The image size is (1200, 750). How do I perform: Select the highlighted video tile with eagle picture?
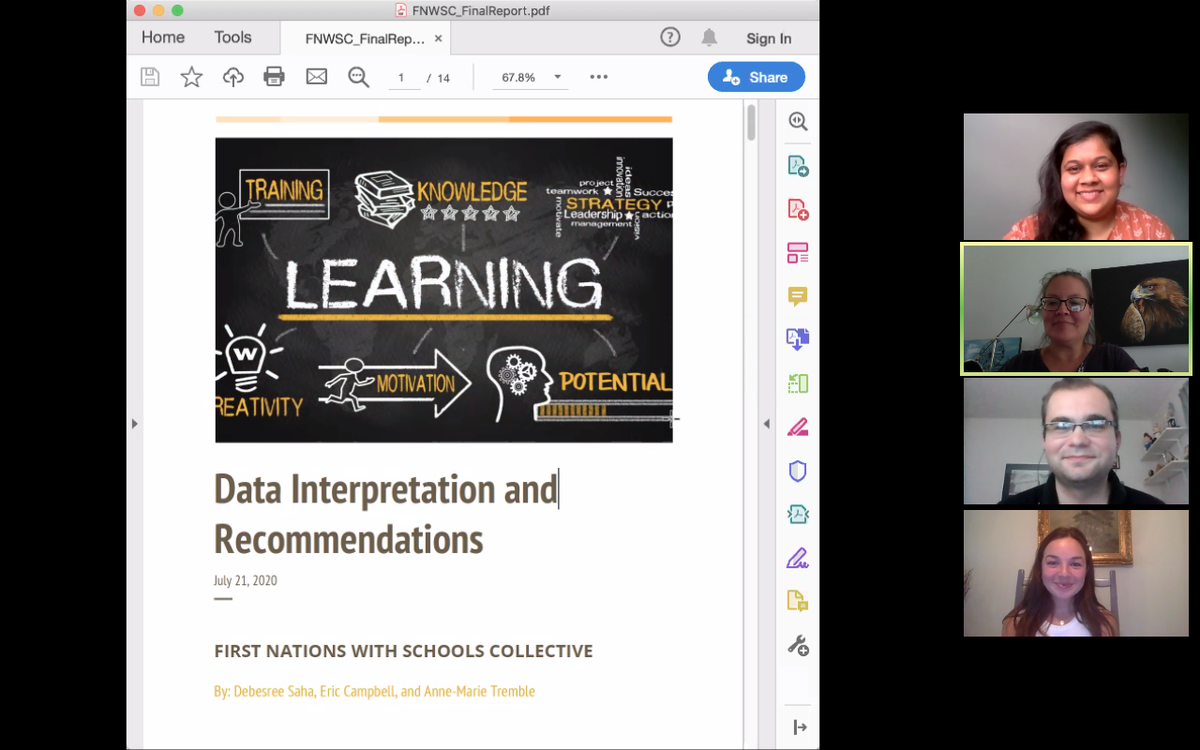click(1076, 309)
